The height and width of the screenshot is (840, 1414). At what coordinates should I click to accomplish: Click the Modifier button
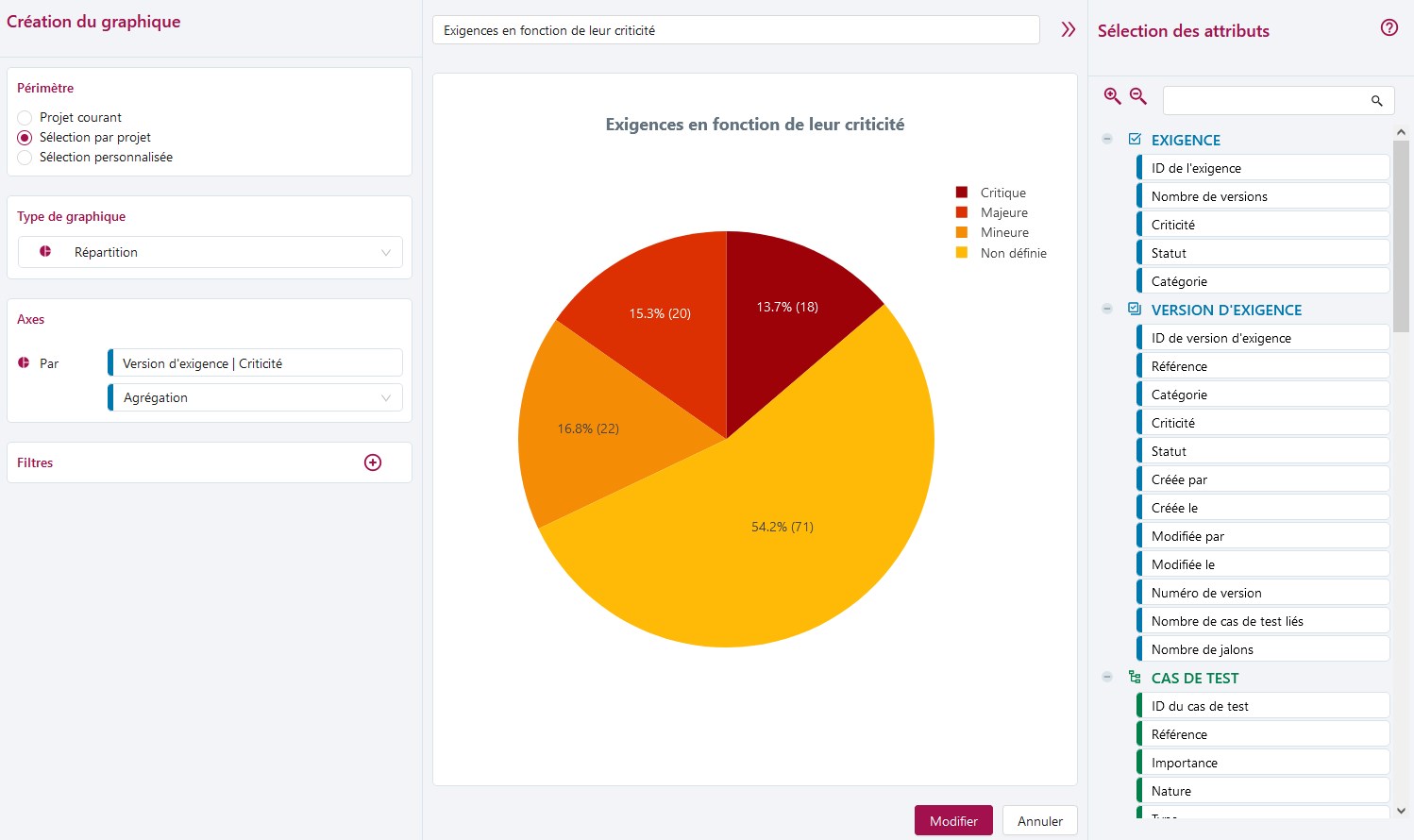952,821
